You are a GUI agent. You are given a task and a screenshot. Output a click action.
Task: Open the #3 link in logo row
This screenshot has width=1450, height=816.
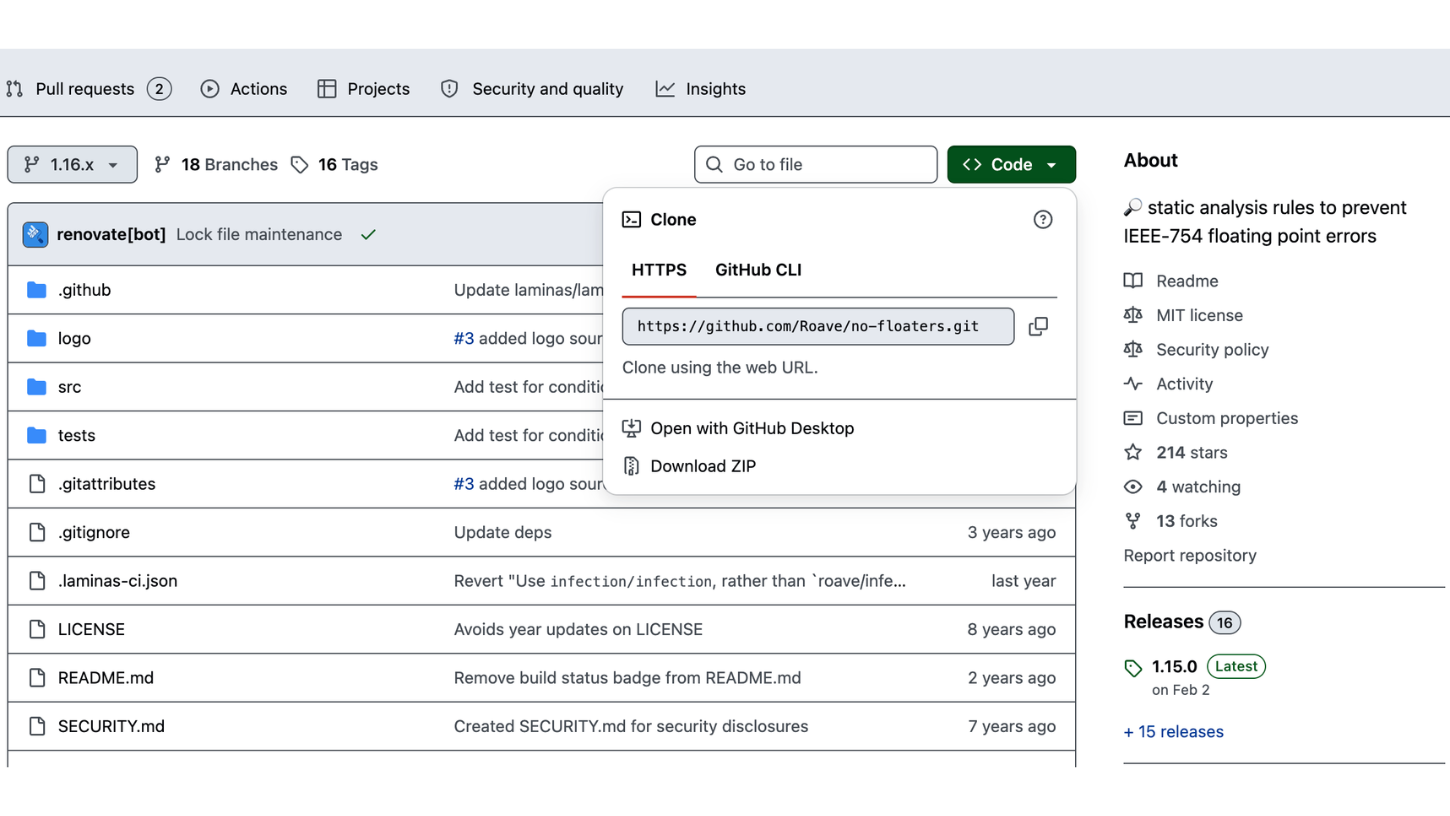click(x=464, y=339)
